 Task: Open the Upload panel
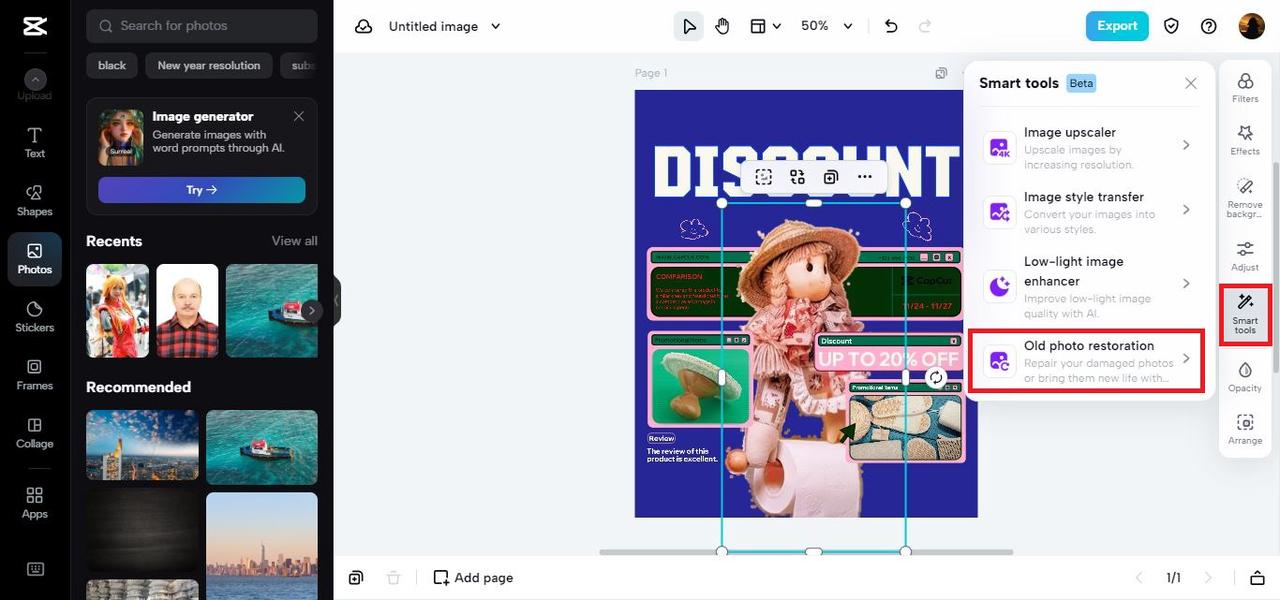(x=35, y=86)
